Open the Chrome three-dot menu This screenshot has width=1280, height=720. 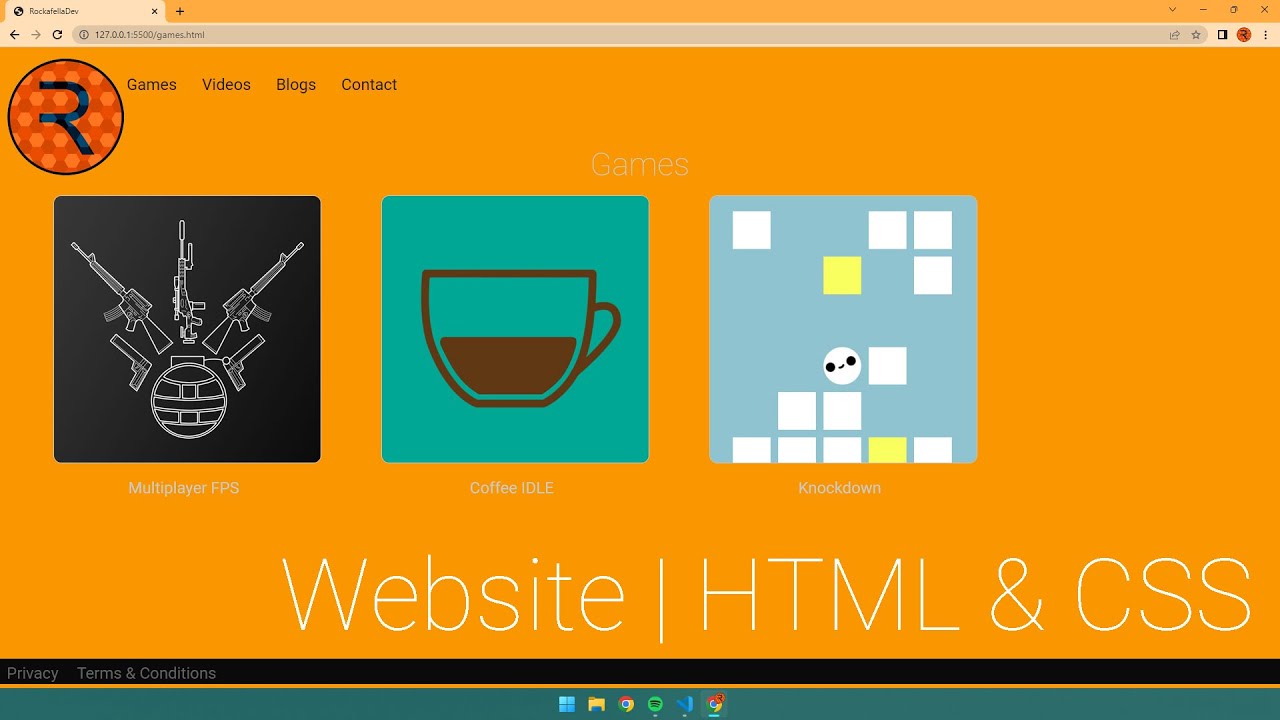1265,34
